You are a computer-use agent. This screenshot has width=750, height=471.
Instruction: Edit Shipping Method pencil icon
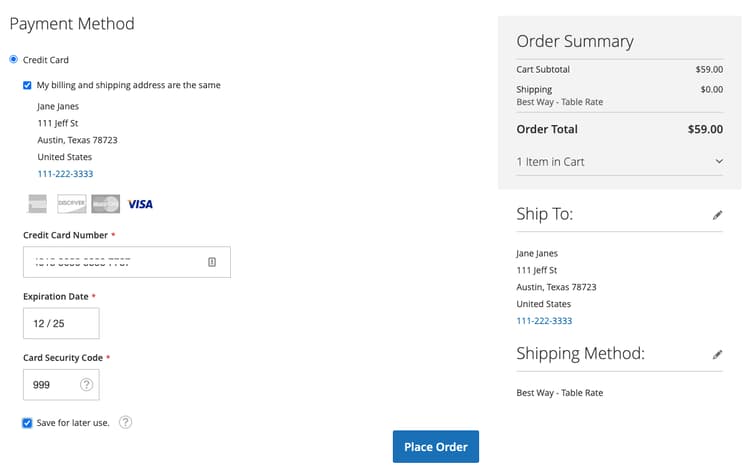coord(717,354)
